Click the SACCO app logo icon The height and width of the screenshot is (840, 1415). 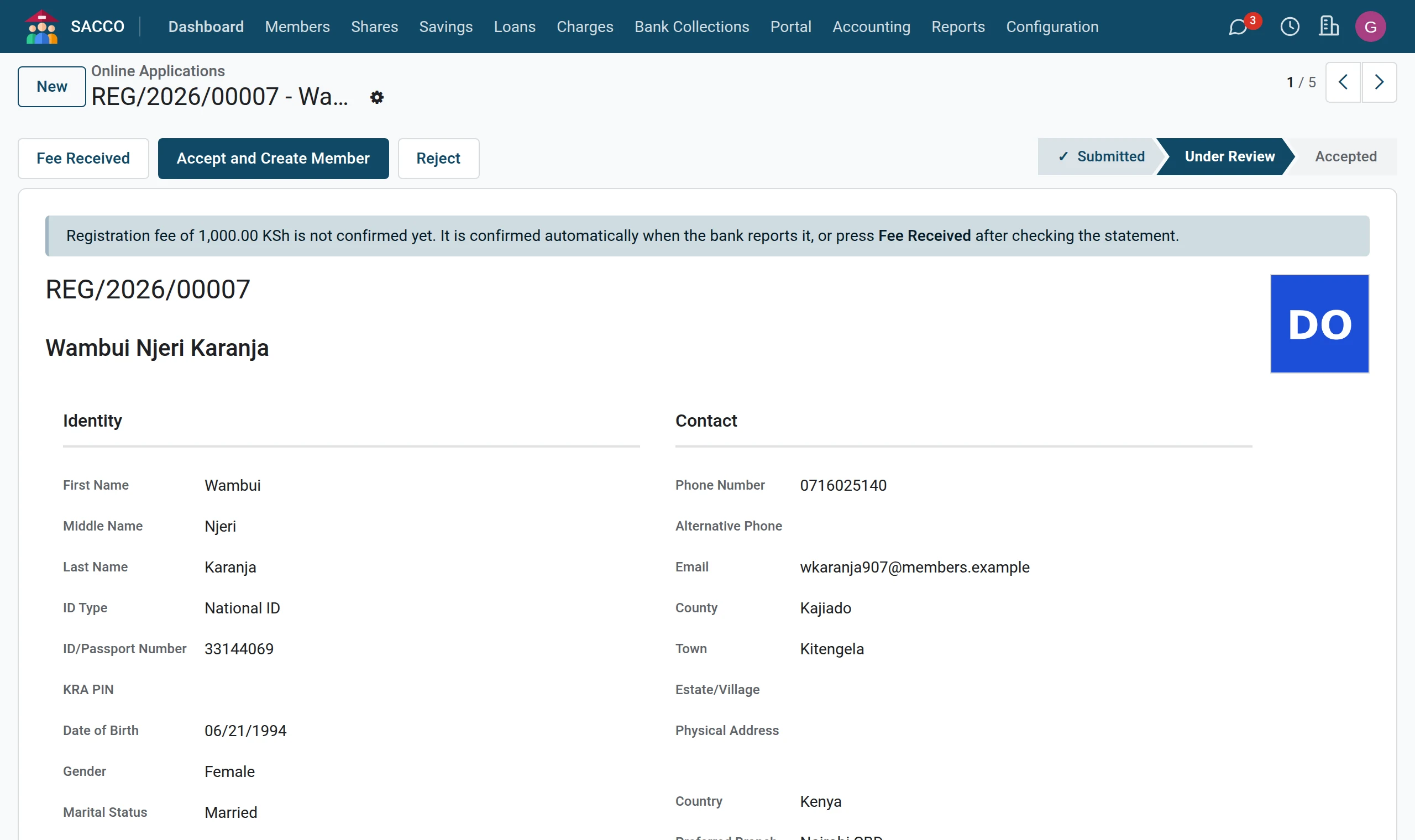(x=42, y=27)
